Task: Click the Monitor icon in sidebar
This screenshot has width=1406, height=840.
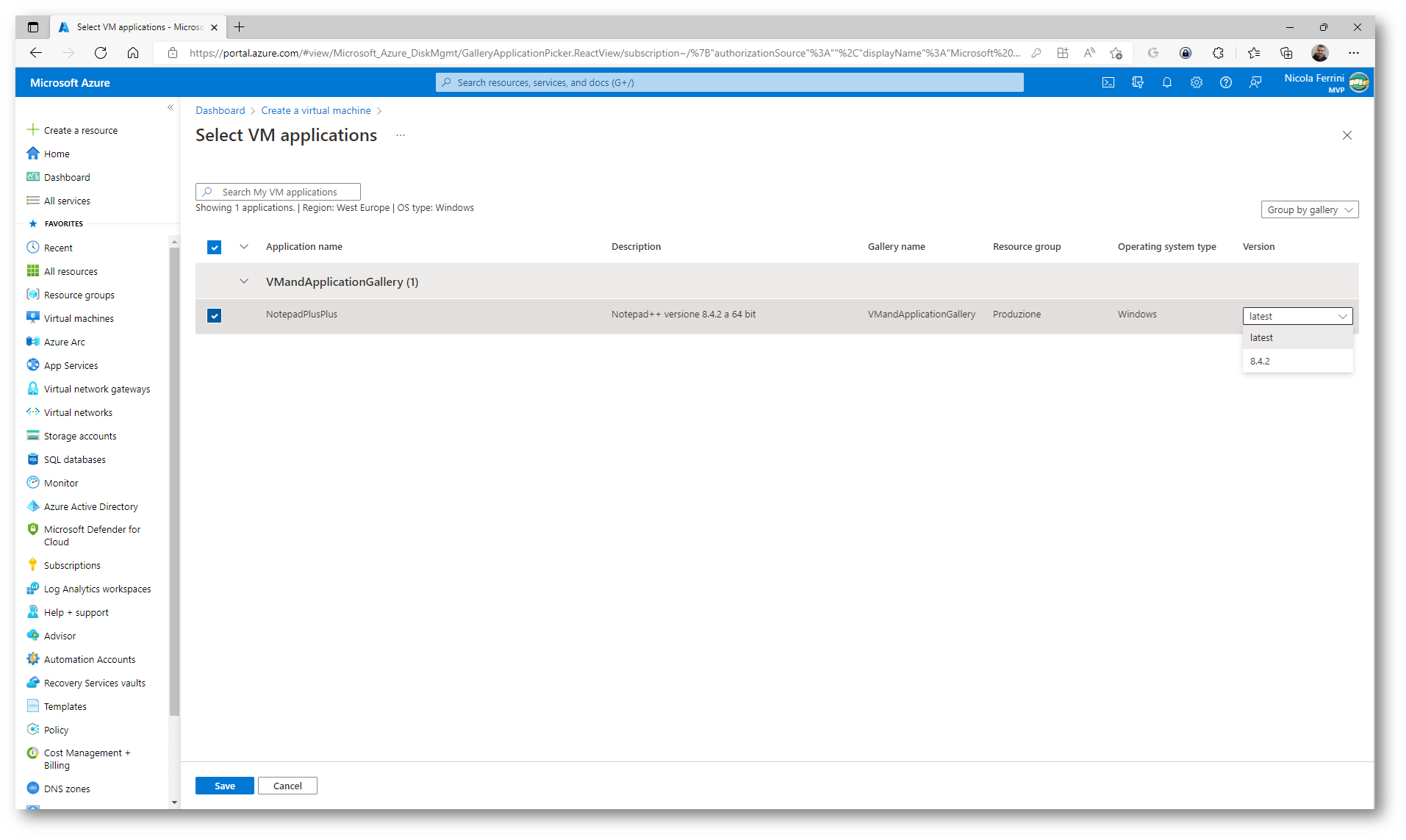Action: pos(33,482)
